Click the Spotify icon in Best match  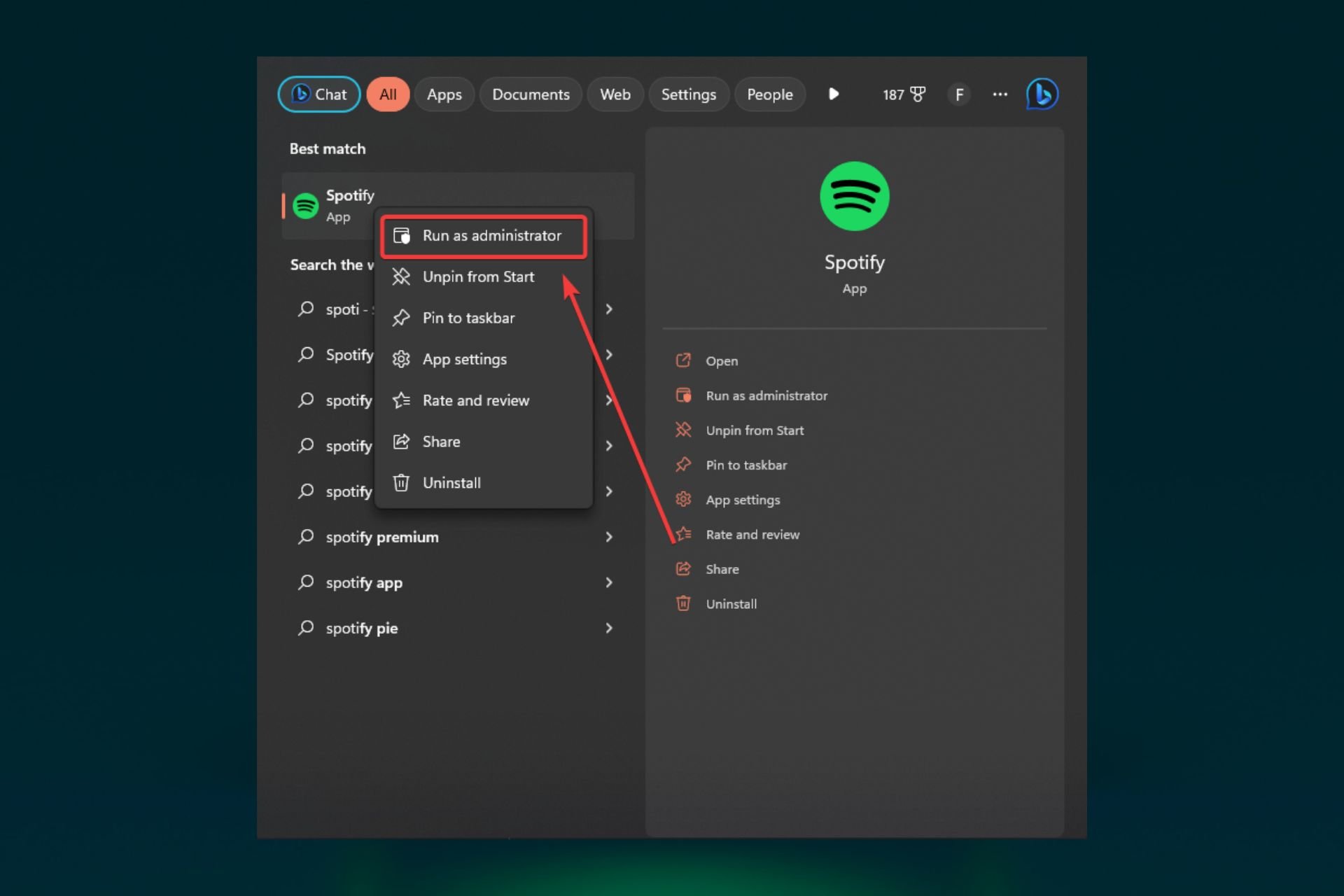tap(306, 206)
